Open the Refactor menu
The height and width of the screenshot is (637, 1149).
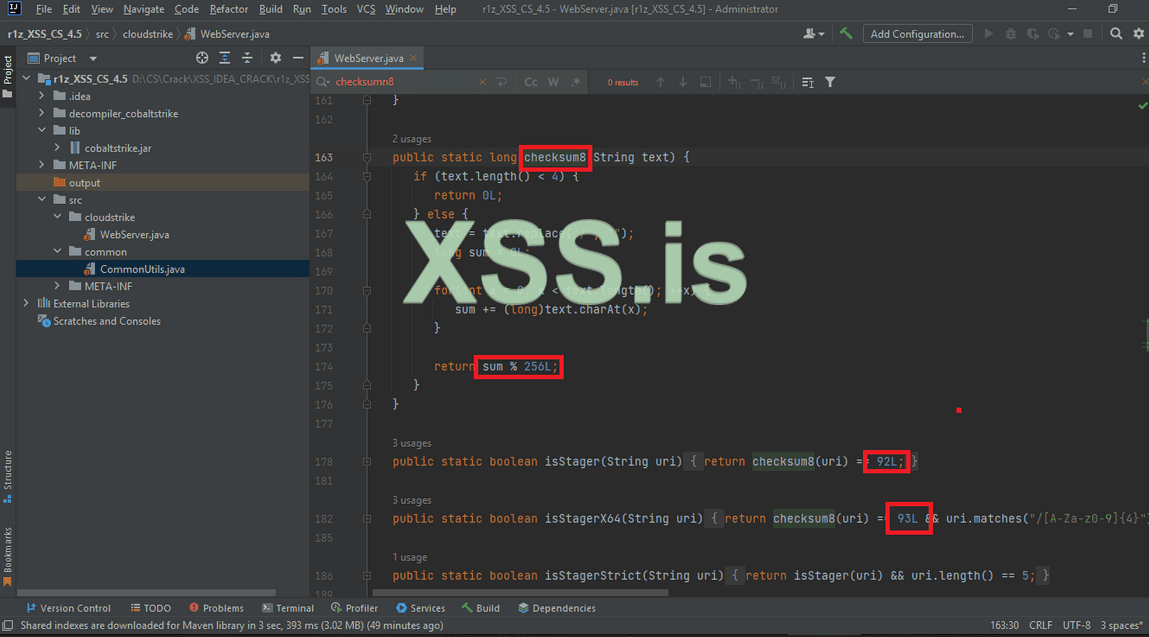coord(229,9)
